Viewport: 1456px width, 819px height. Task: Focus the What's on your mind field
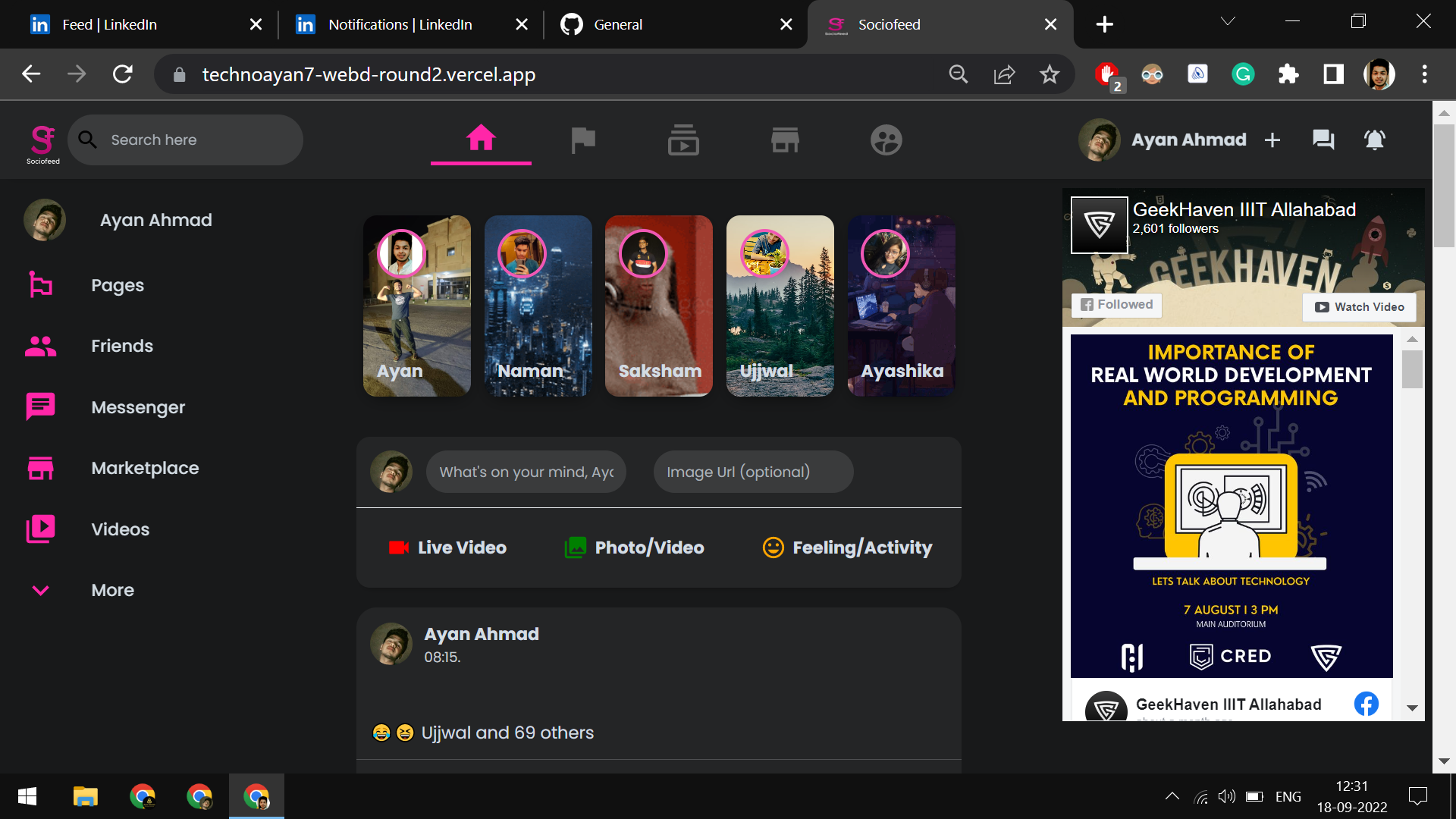coord(526,472)
